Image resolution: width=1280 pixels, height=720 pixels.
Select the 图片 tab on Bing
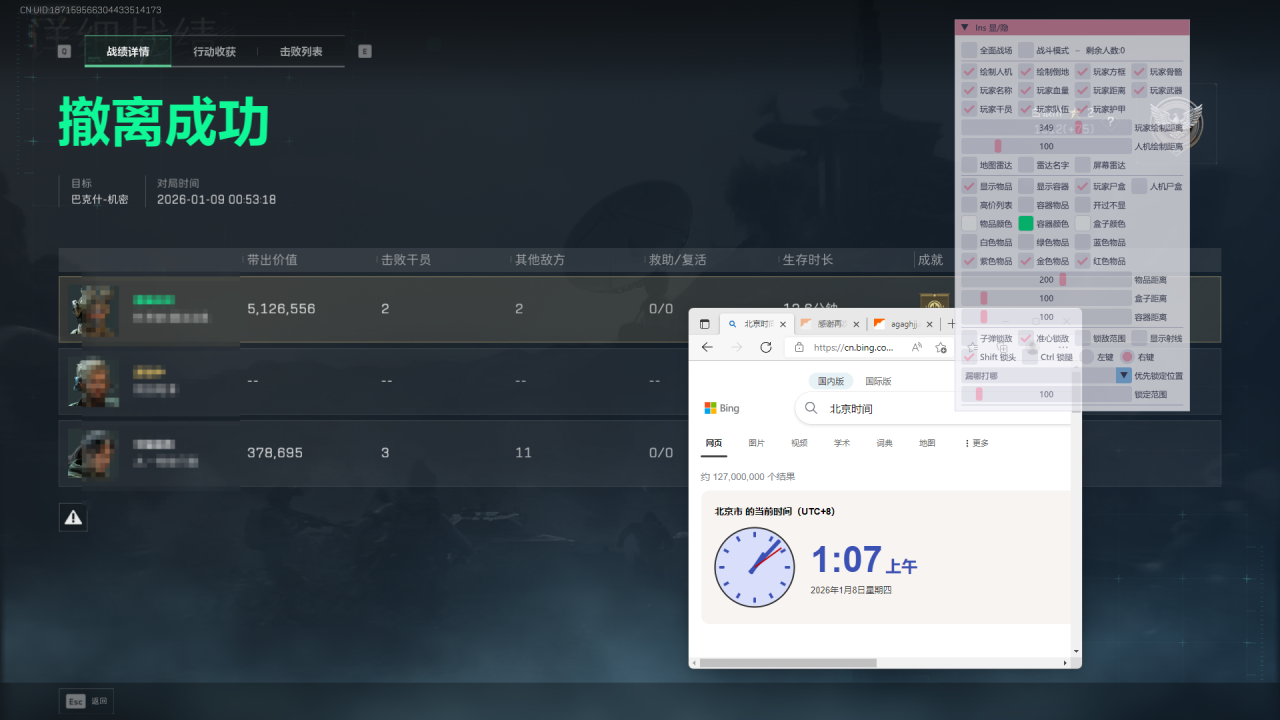pos(757,443)
